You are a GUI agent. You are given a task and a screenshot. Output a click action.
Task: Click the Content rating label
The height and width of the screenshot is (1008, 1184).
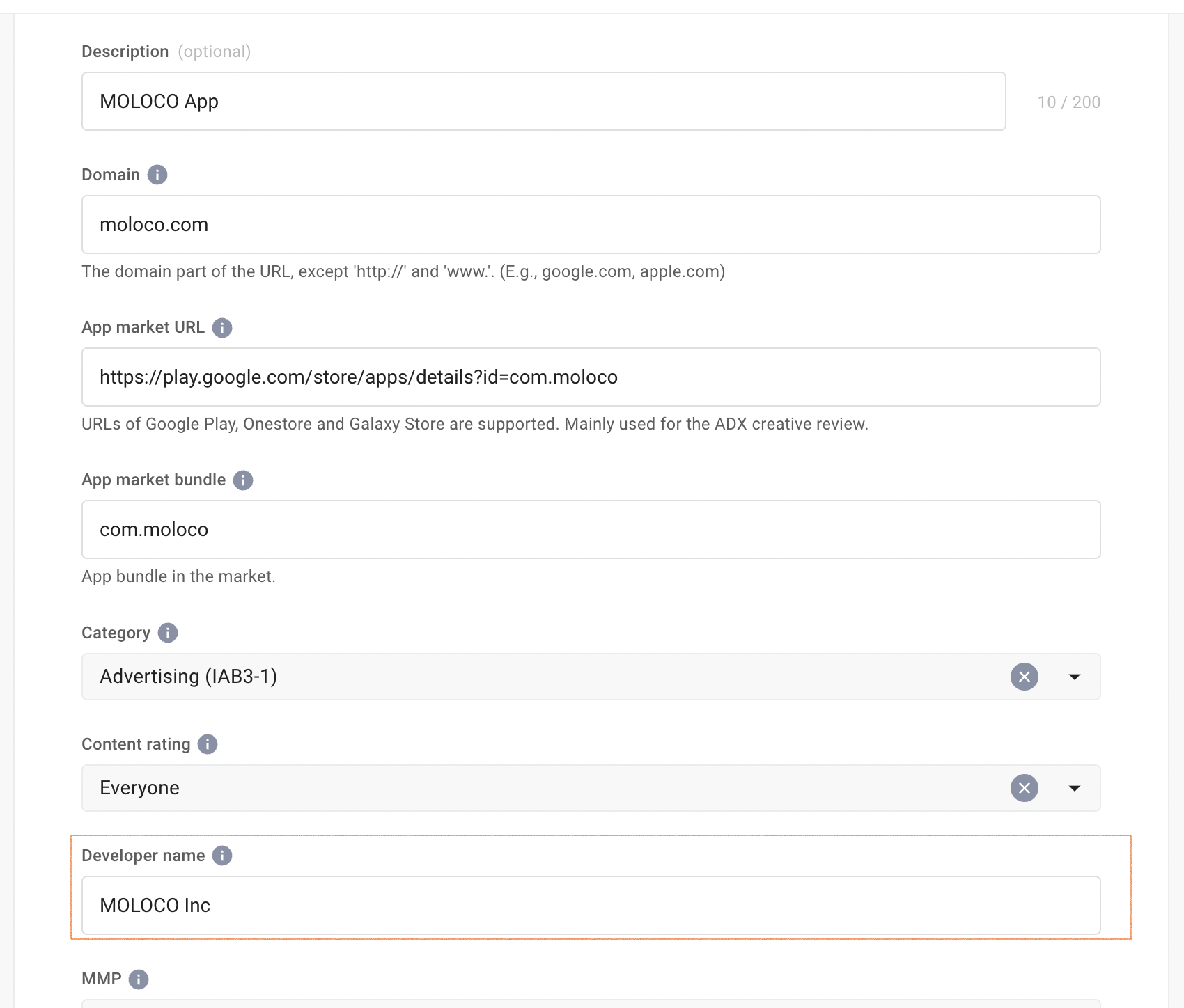(x=137, y=744)
